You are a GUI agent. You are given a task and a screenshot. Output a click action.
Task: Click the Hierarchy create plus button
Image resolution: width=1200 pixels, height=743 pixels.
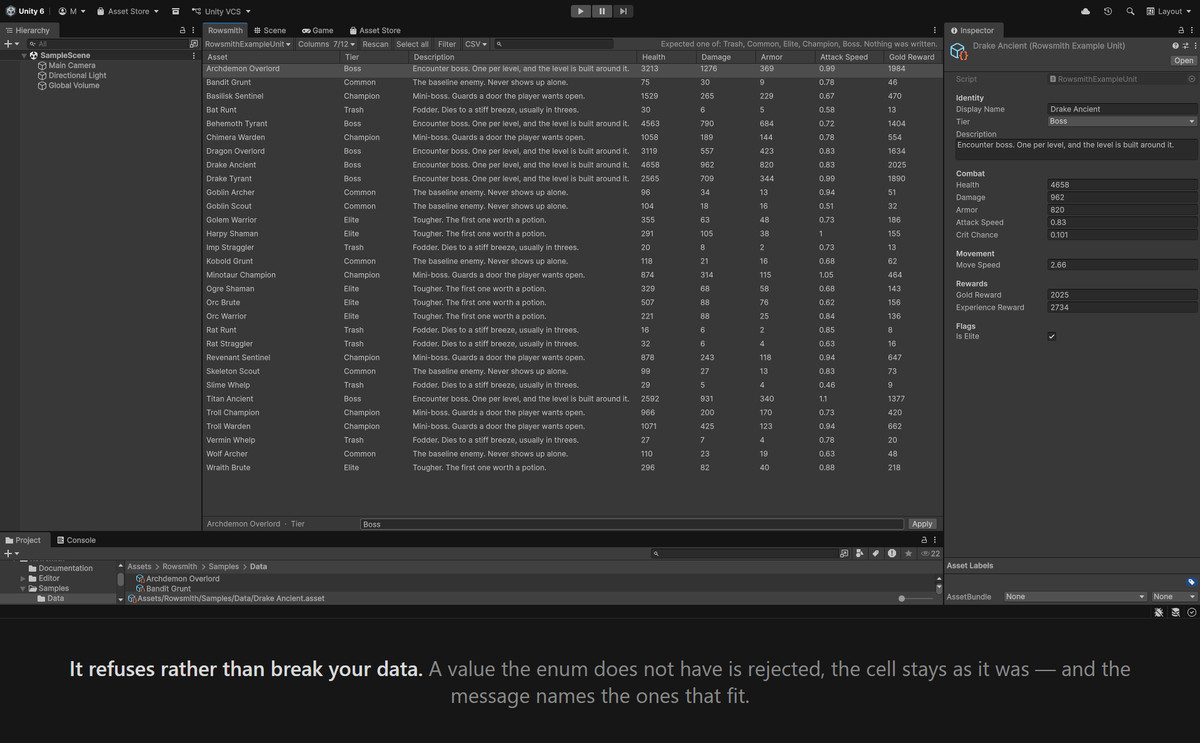tap(10, 44)
